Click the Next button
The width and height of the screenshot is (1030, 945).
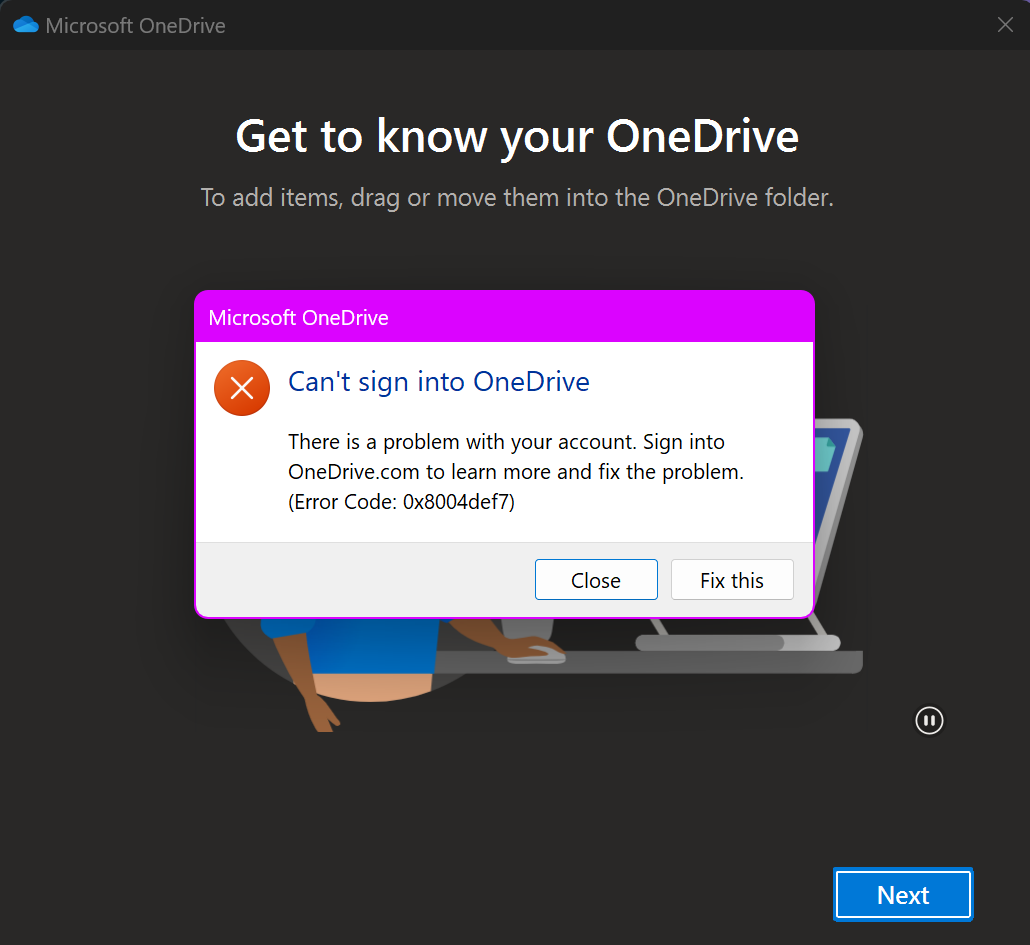tap(903, 894)
